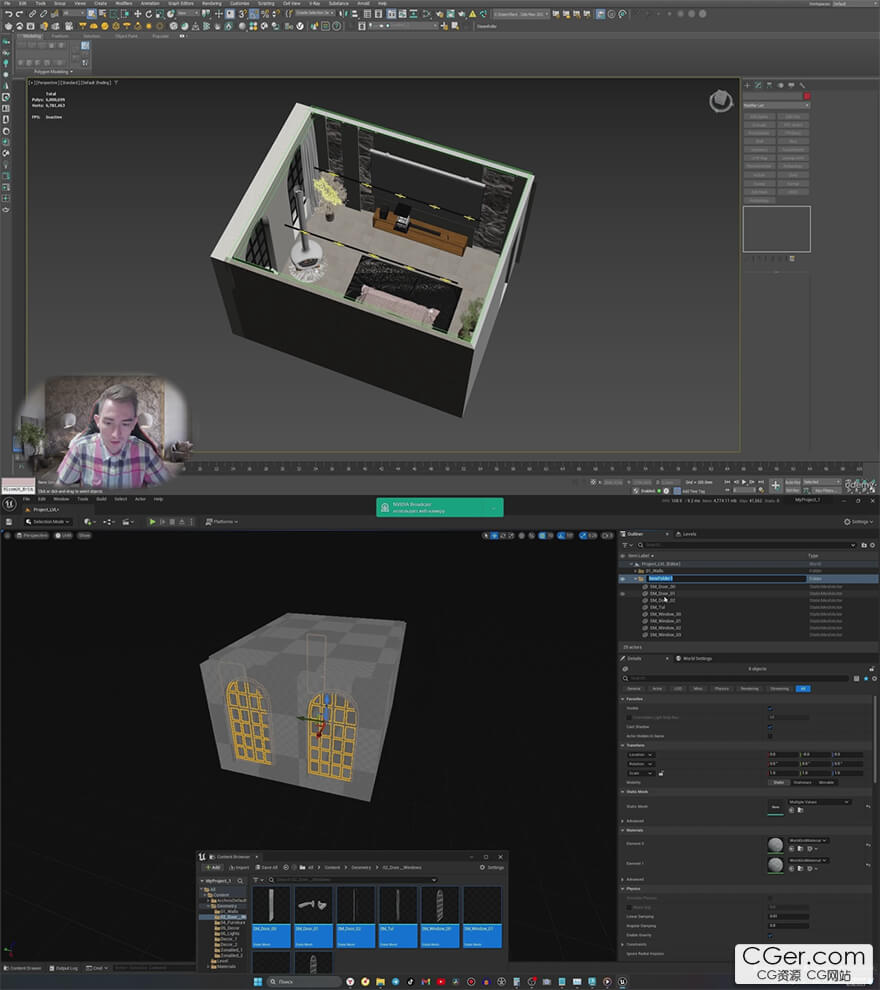Collapse the 01_Walls folder in Outliner
Screen dimensions: 880x990
coord(636,571)
